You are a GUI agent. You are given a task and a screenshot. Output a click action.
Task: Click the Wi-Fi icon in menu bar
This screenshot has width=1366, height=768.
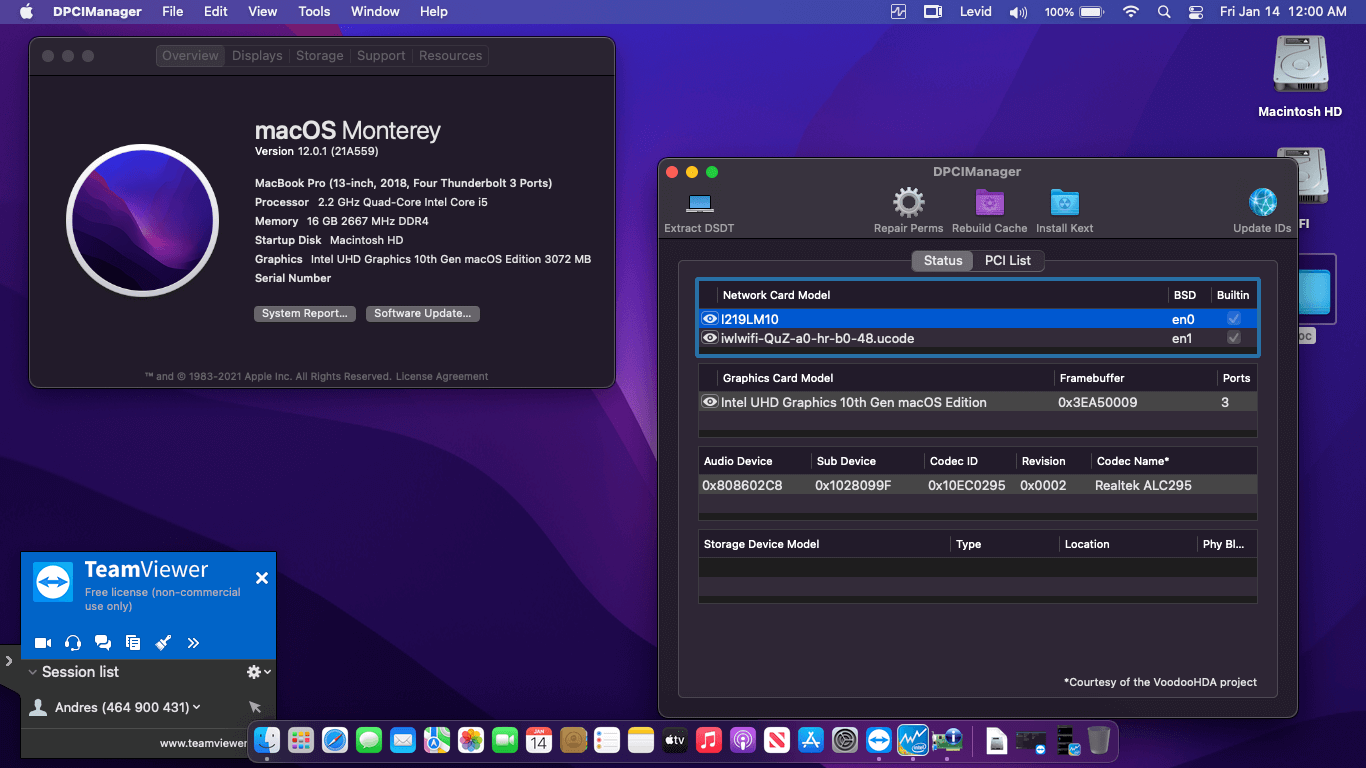point(1131,12)
